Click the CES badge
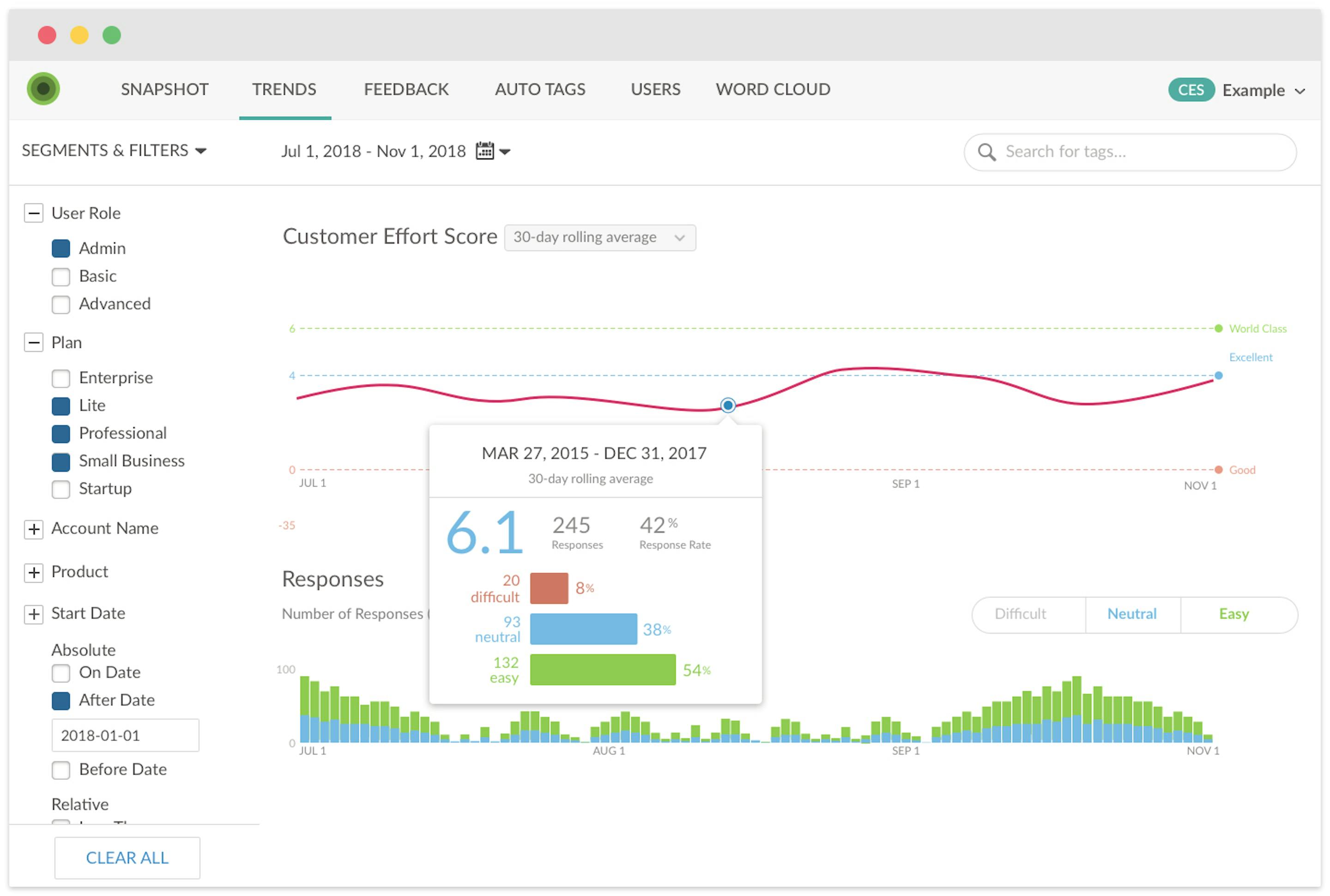Screen dimensions: 1330x896 (1191, 90)
